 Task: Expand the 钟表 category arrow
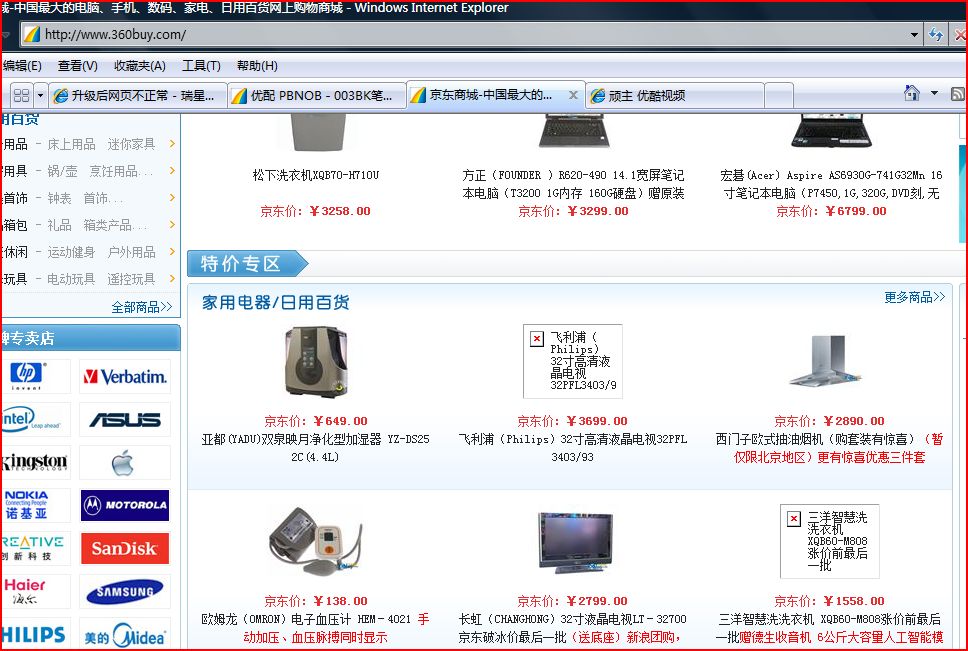(172, 197)
